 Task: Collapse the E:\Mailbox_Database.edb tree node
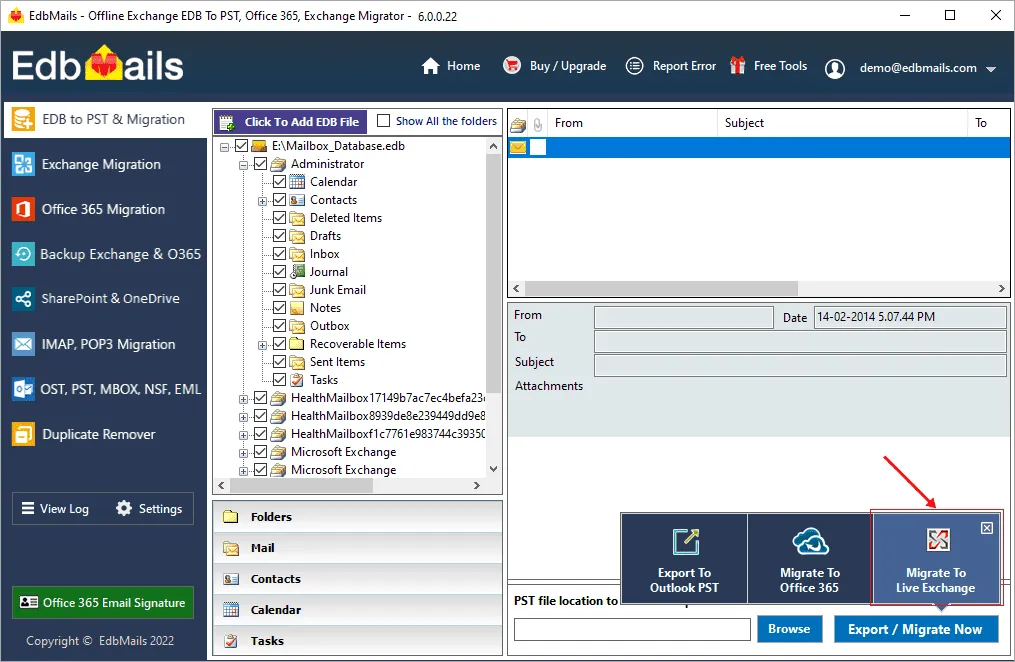[224, 147]
